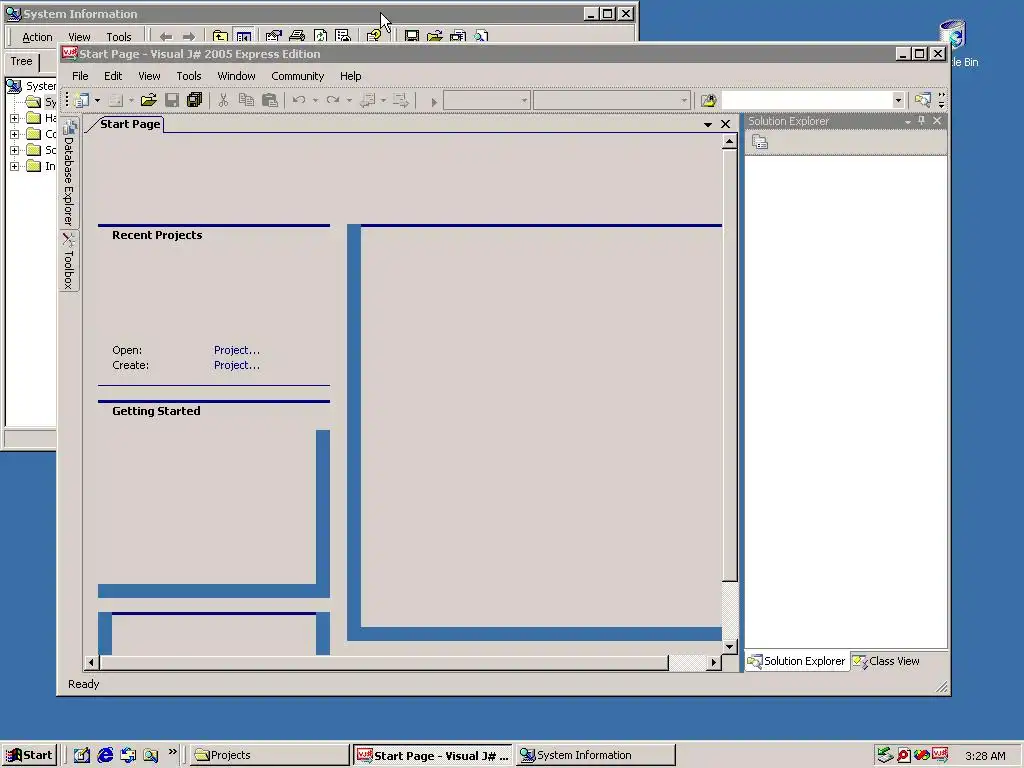Switch to the Solution Explorer bottom tab
Viewport: 1024px width, 768px height.
point(797,661)
